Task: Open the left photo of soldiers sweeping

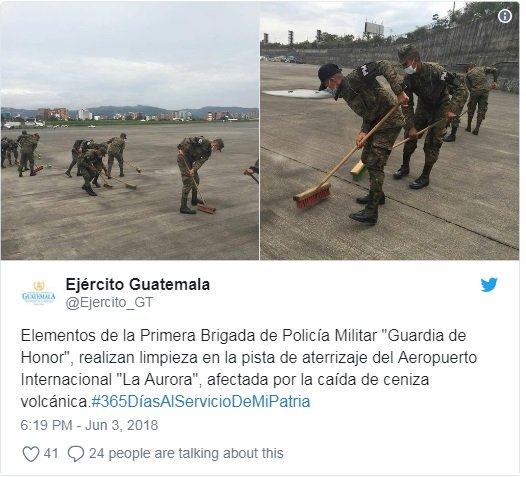Action: 129,130
